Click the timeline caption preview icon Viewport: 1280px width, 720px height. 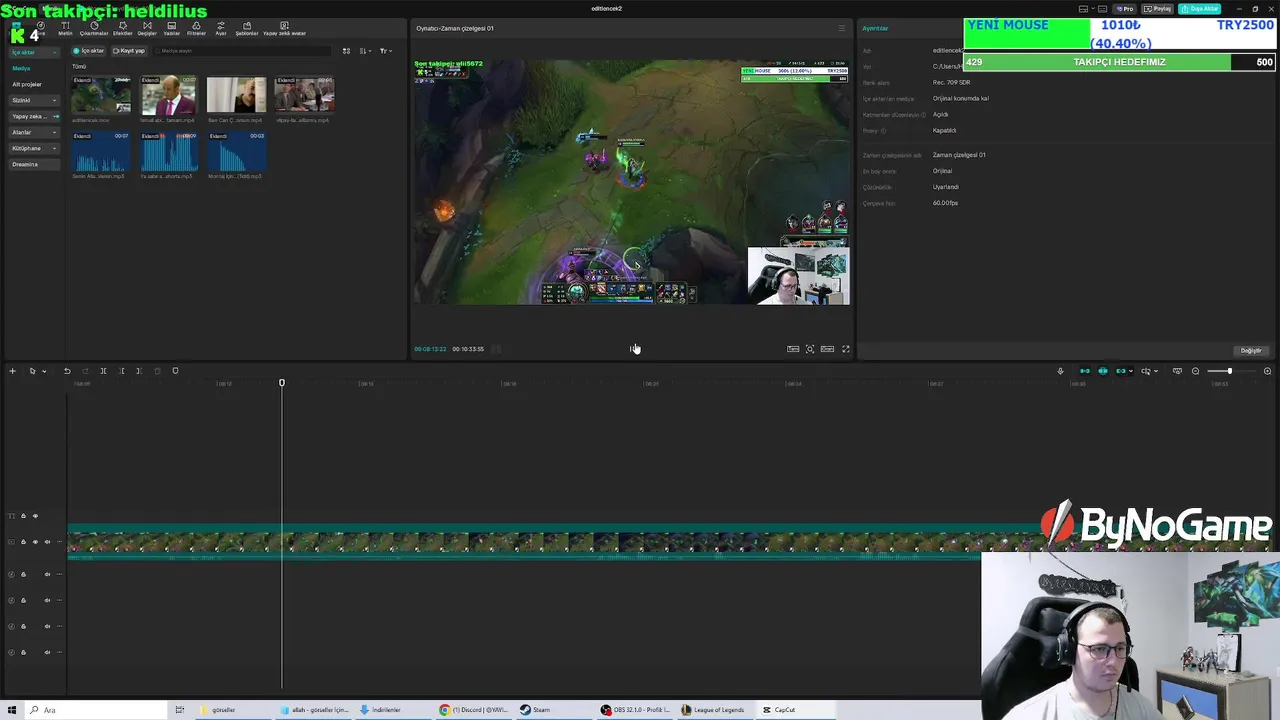pos(1177,371)
